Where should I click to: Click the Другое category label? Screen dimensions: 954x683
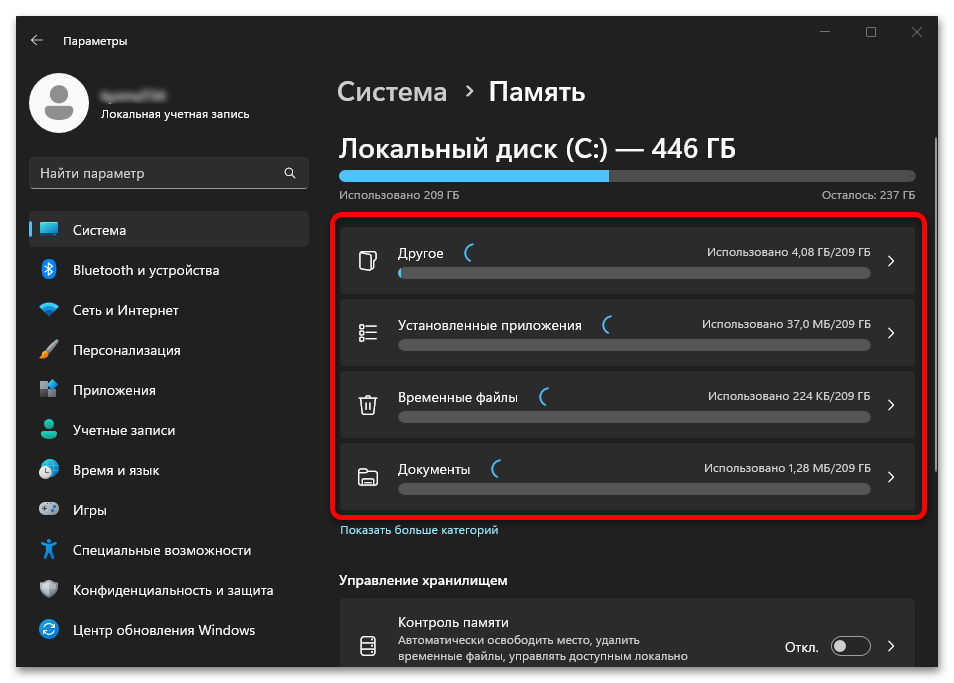[x=420, y=253]
